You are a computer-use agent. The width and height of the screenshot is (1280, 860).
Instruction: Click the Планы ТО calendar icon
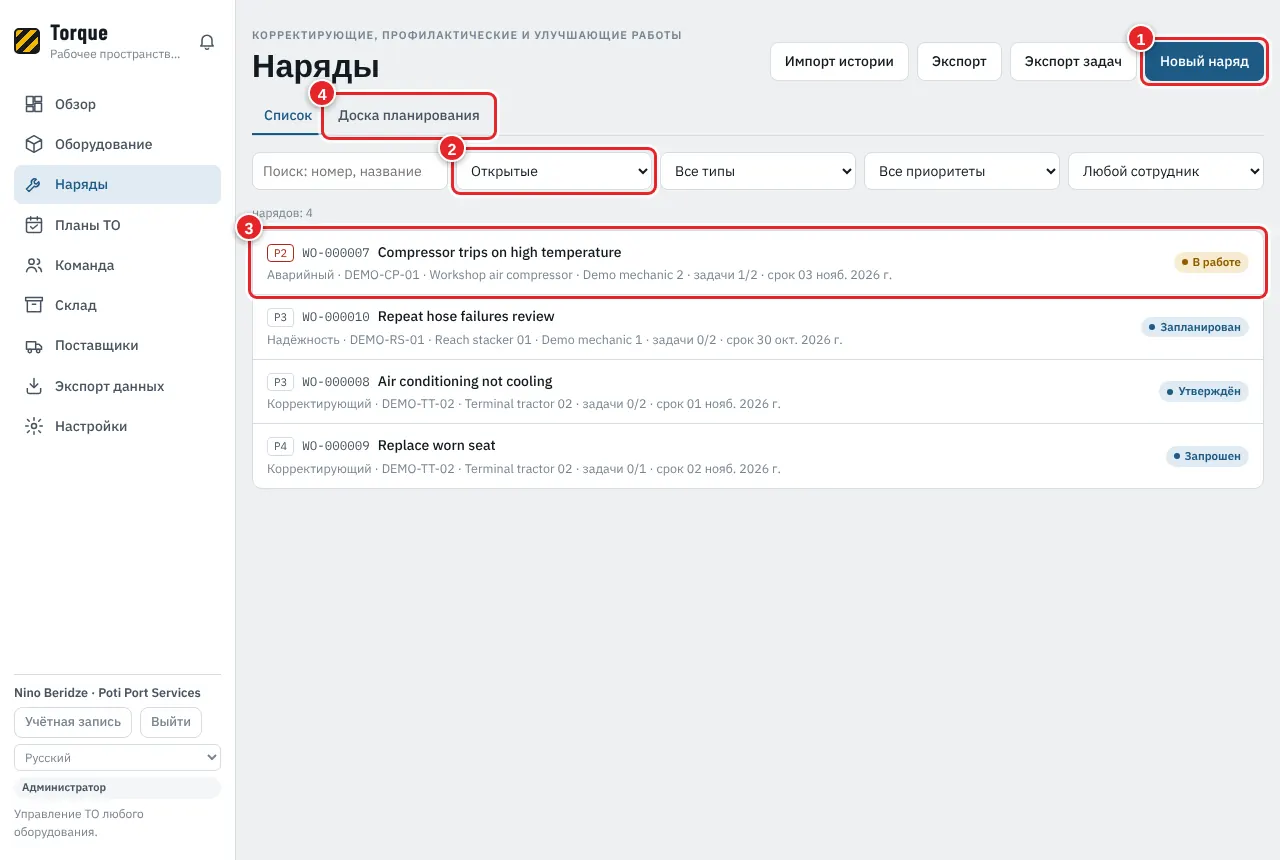[x=34, y=225]
